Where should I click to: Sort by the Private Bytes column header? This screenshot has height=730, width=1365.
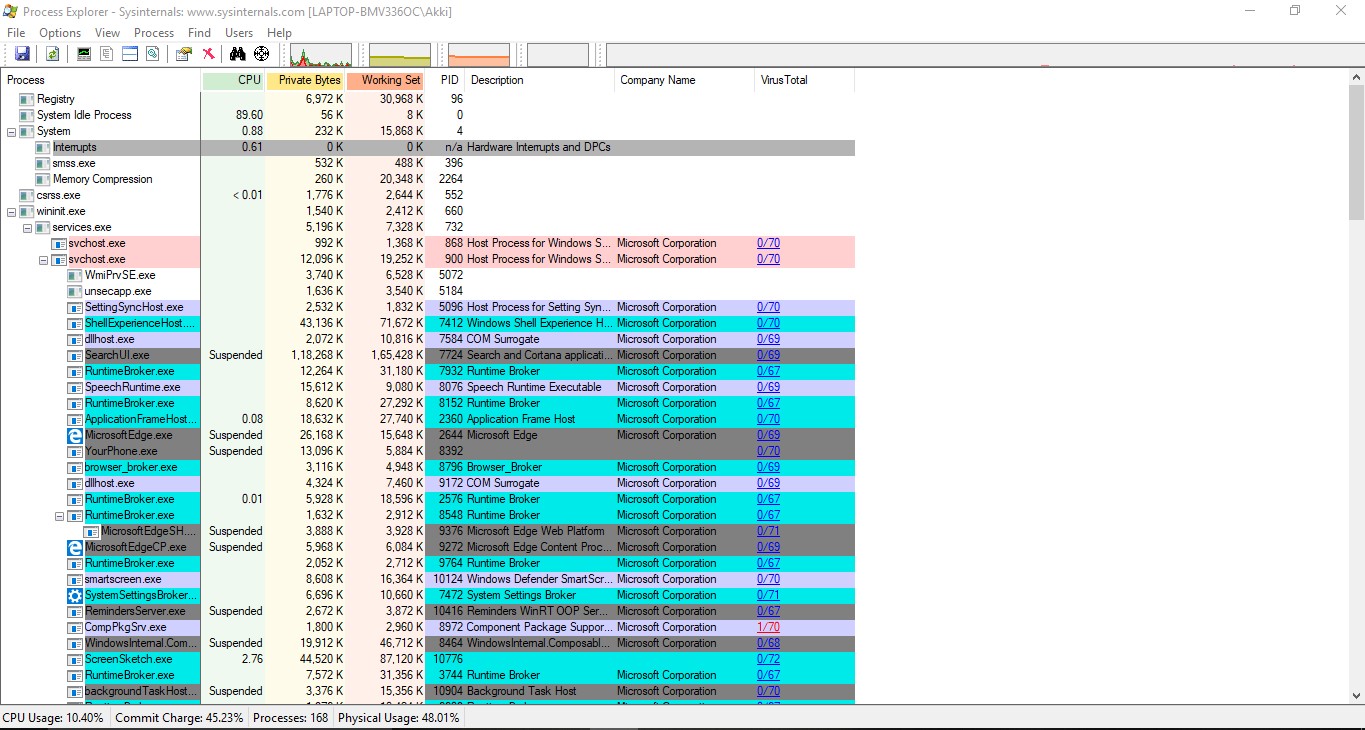[x=306, y=80]
